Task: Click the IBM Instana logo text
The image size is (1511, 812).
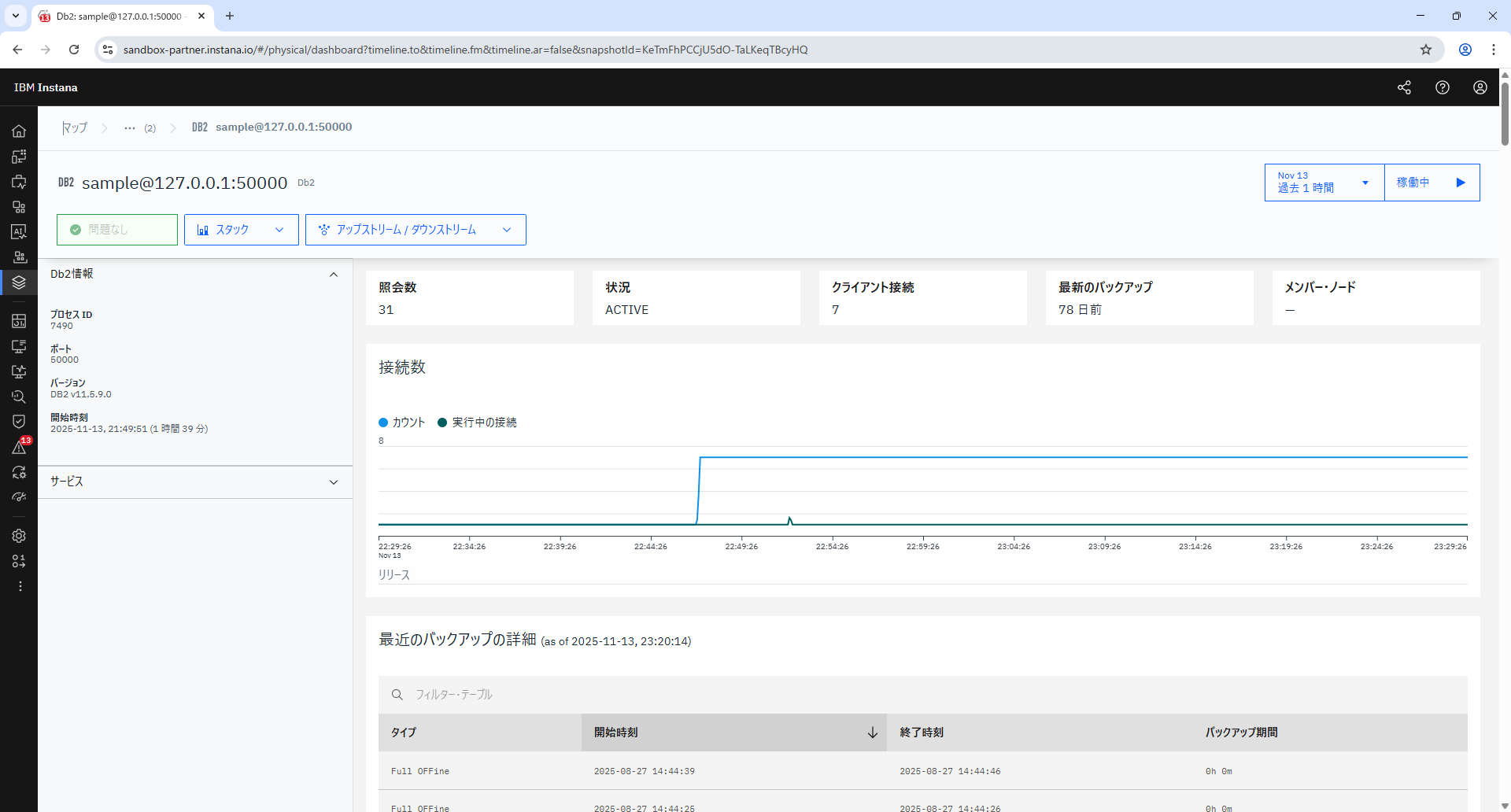Action: click(46, 87)
